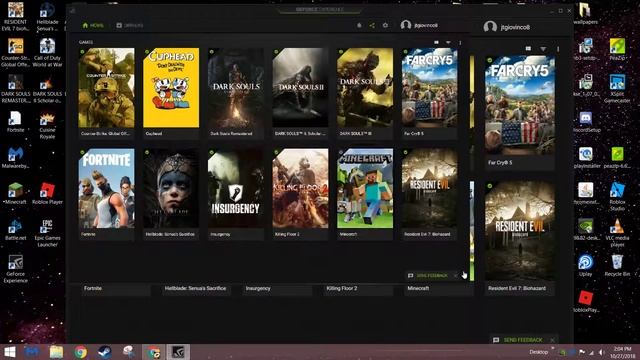Click the large Resident Evil 7 tile in magnified inset
Screen dimensions: 640x360
pyautogui.click(x=520, y=238)
